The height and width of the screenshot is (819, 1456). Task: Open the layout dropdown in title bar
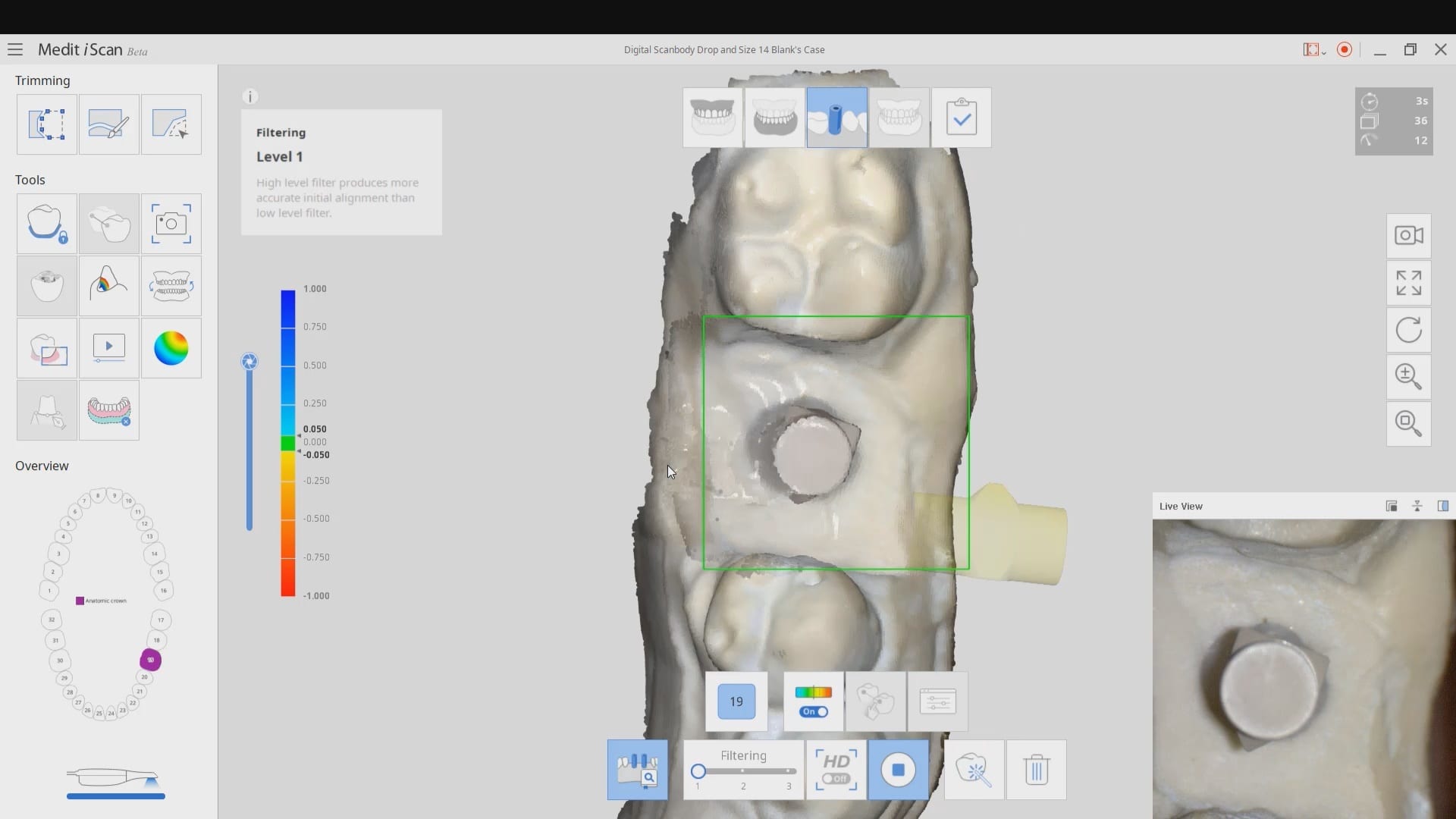1314,50
